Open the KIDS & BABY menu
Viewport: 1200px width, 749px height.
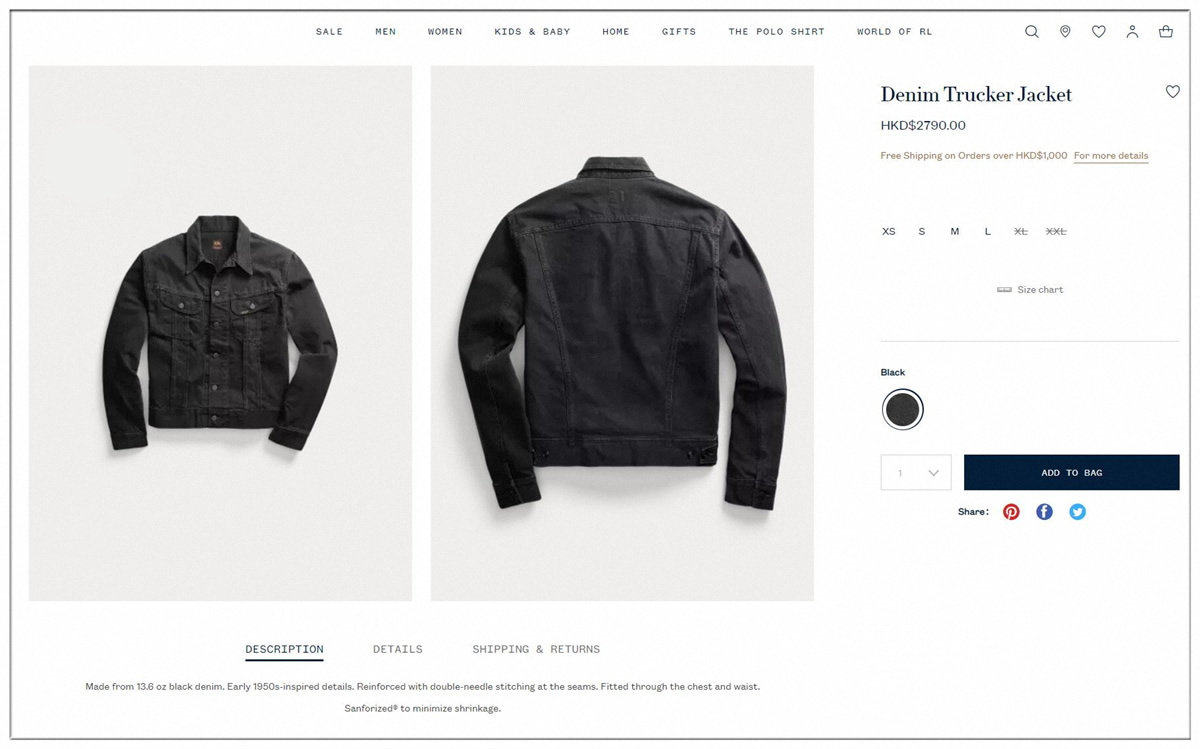532,32
